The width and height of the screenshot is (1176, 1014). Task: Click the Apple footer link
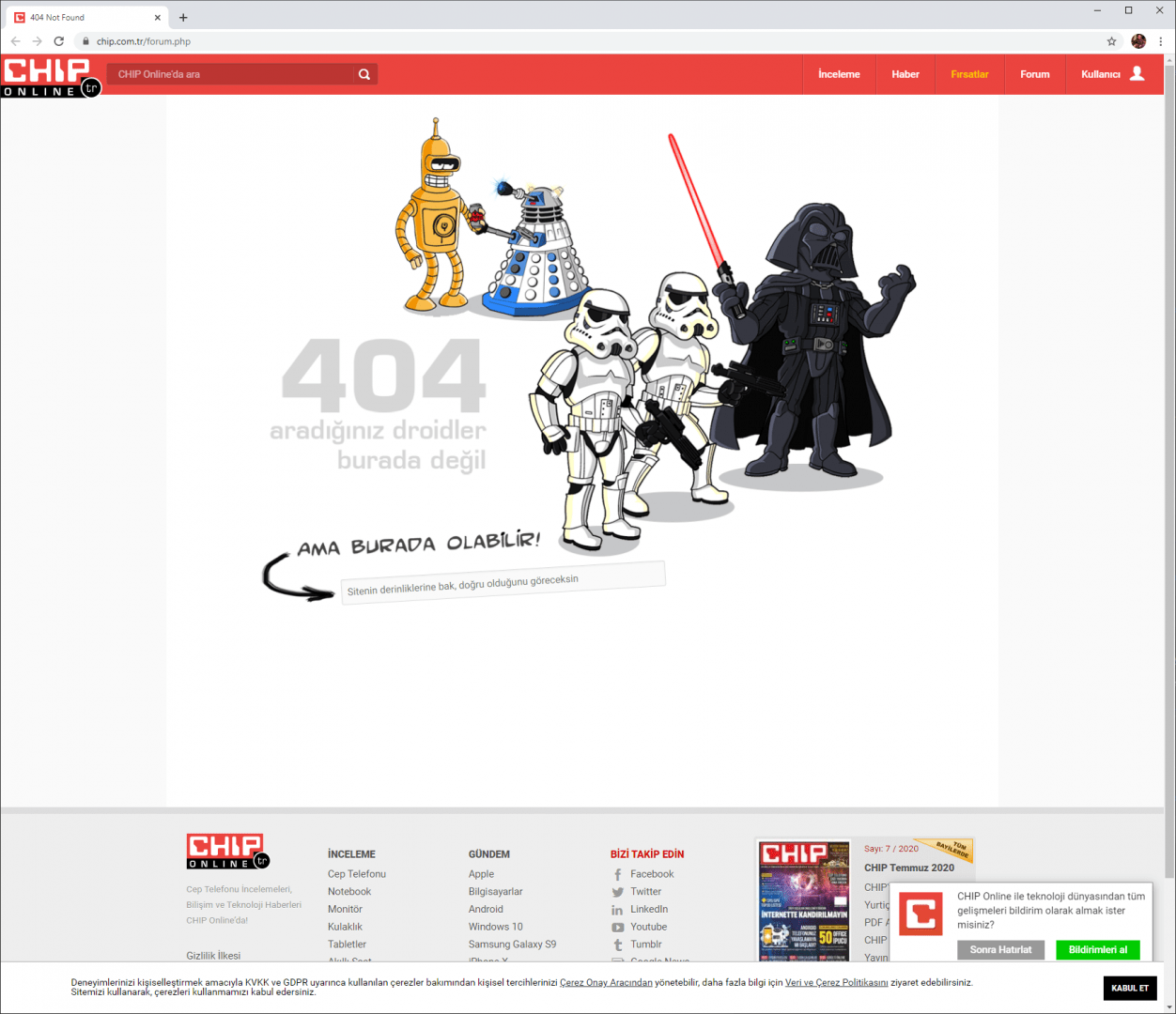(481, 874)
